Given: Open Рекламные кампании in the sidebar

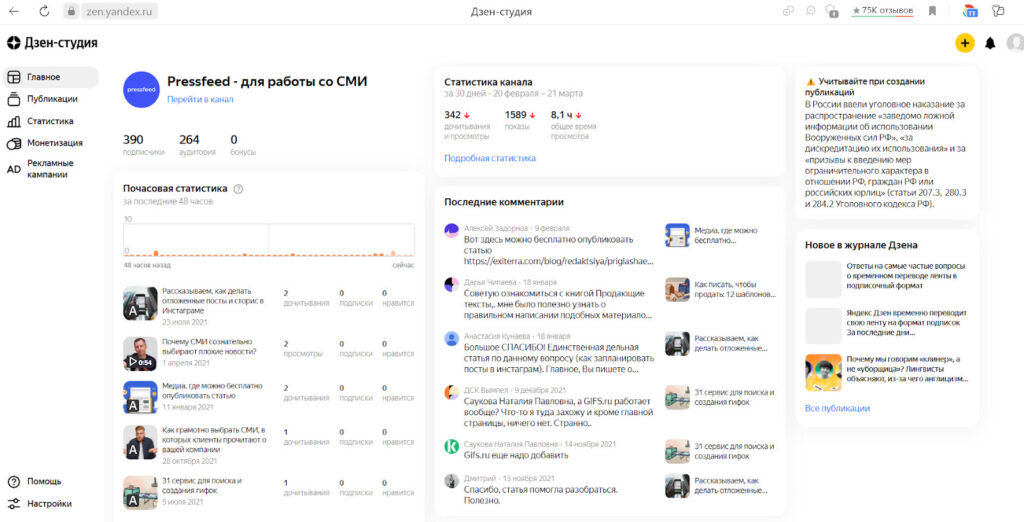Looking at the screenshot, I should (x=49, y=169).
